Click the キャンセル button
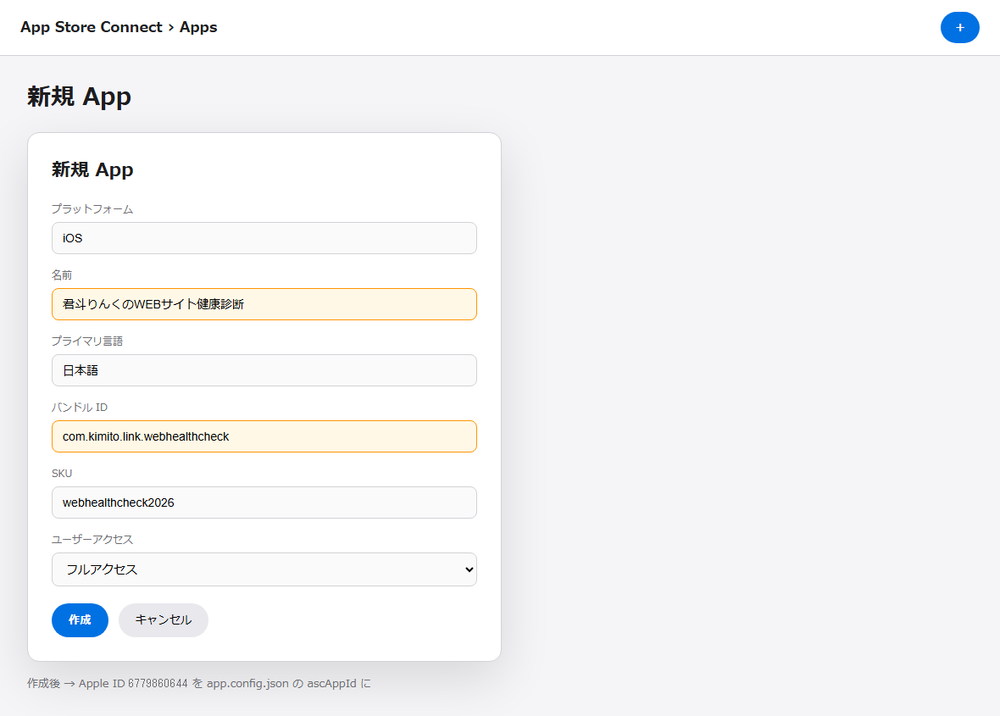The height and width of the screenshot is (716, 1000). pyautogui.click(x=163, y=620)
